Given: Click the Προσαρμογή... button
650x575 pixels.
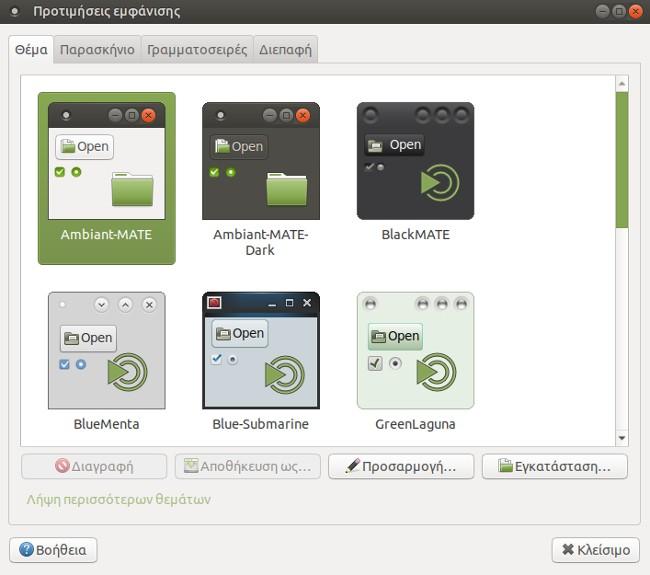Looking at the screenshot, I should (401, 466).
